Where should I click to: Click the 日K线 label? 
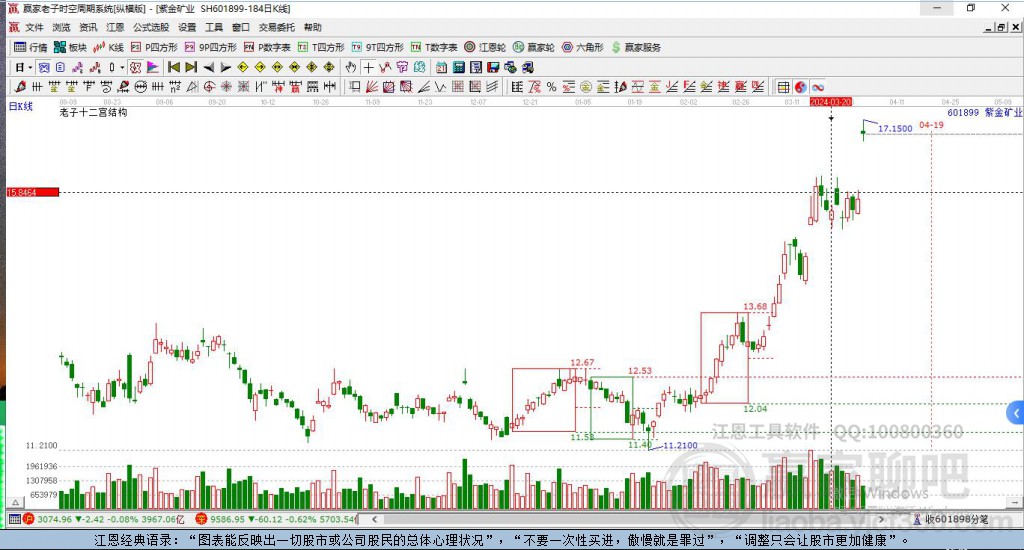(x=20, y=106)
